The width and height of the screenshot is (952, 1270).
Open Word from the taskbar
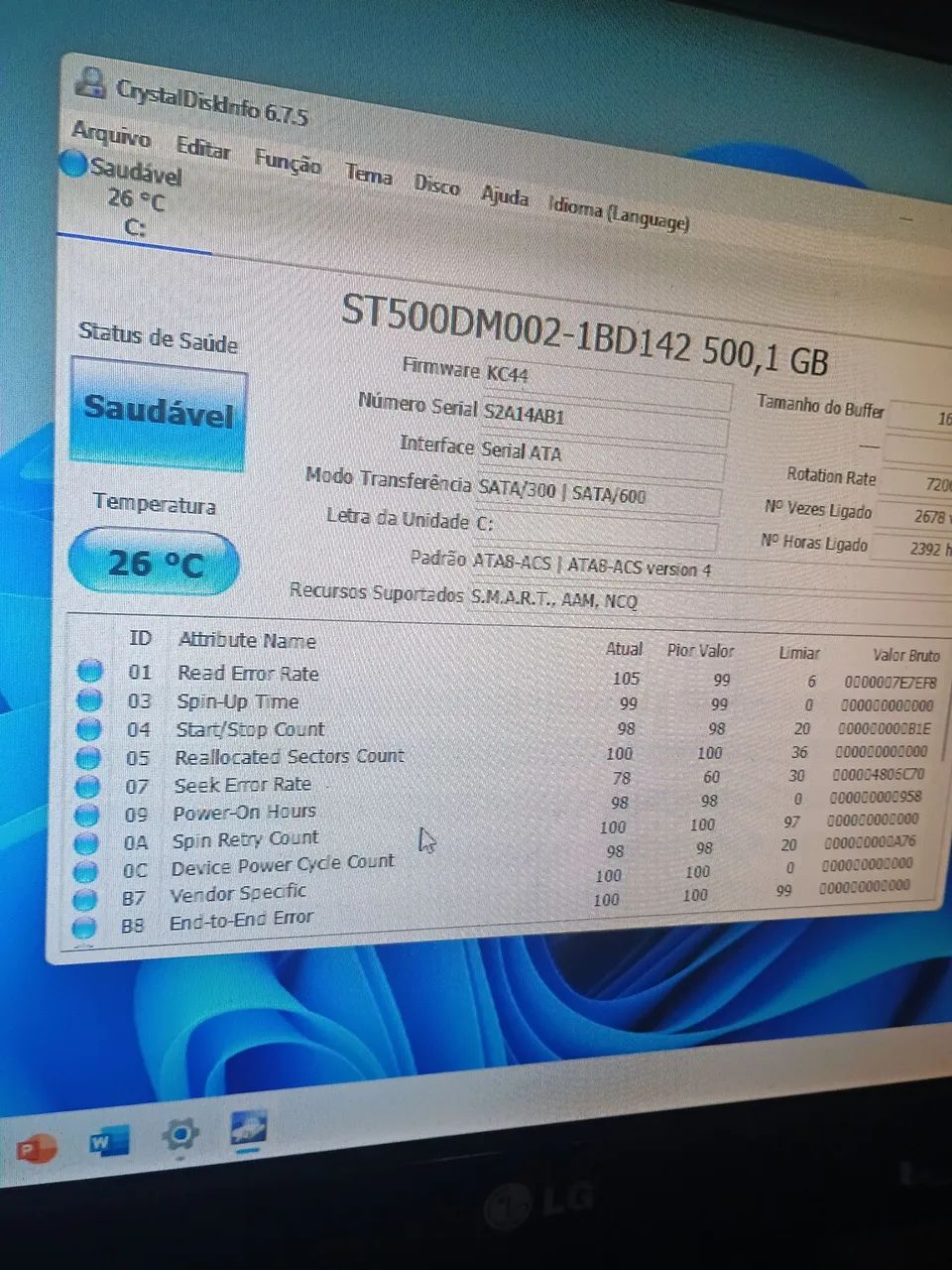click(108, 1142)
